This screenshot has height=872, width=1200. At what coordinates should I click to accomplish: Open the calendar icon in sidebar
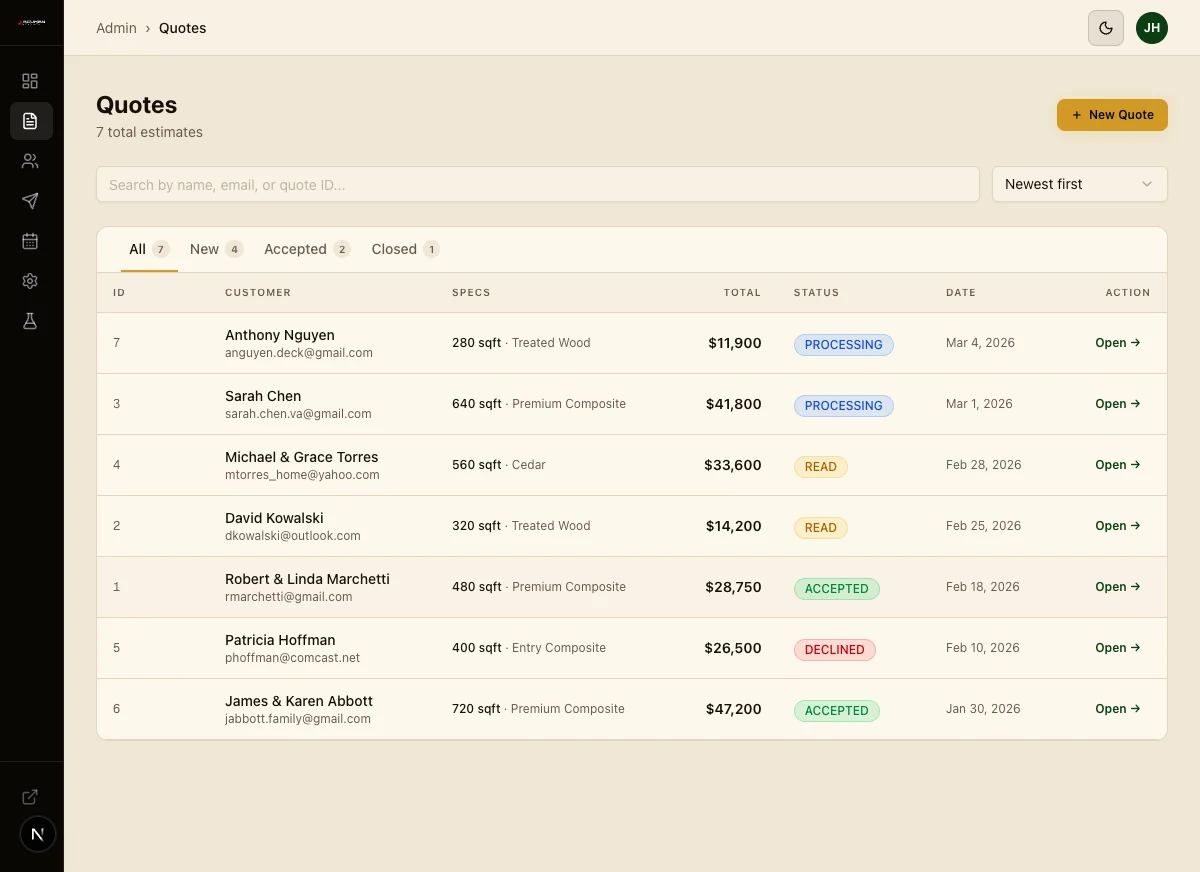pos(30,241)
